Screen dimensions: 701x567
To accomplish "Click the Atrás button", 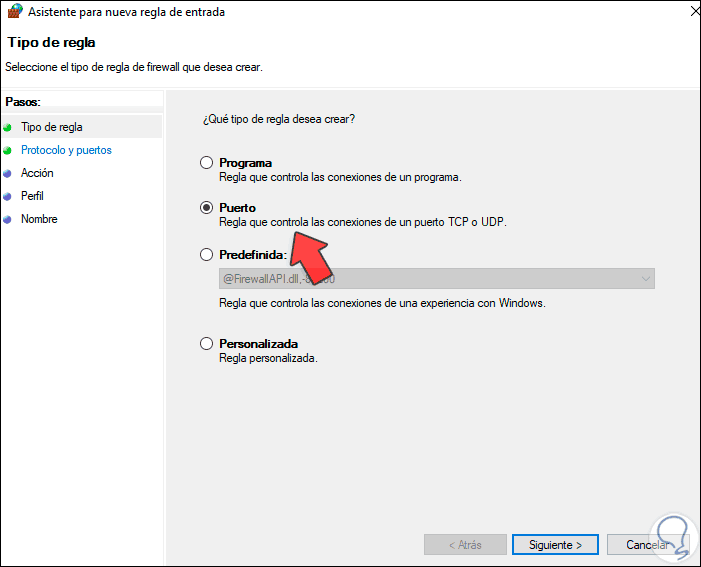I will (x=464, y=545).
